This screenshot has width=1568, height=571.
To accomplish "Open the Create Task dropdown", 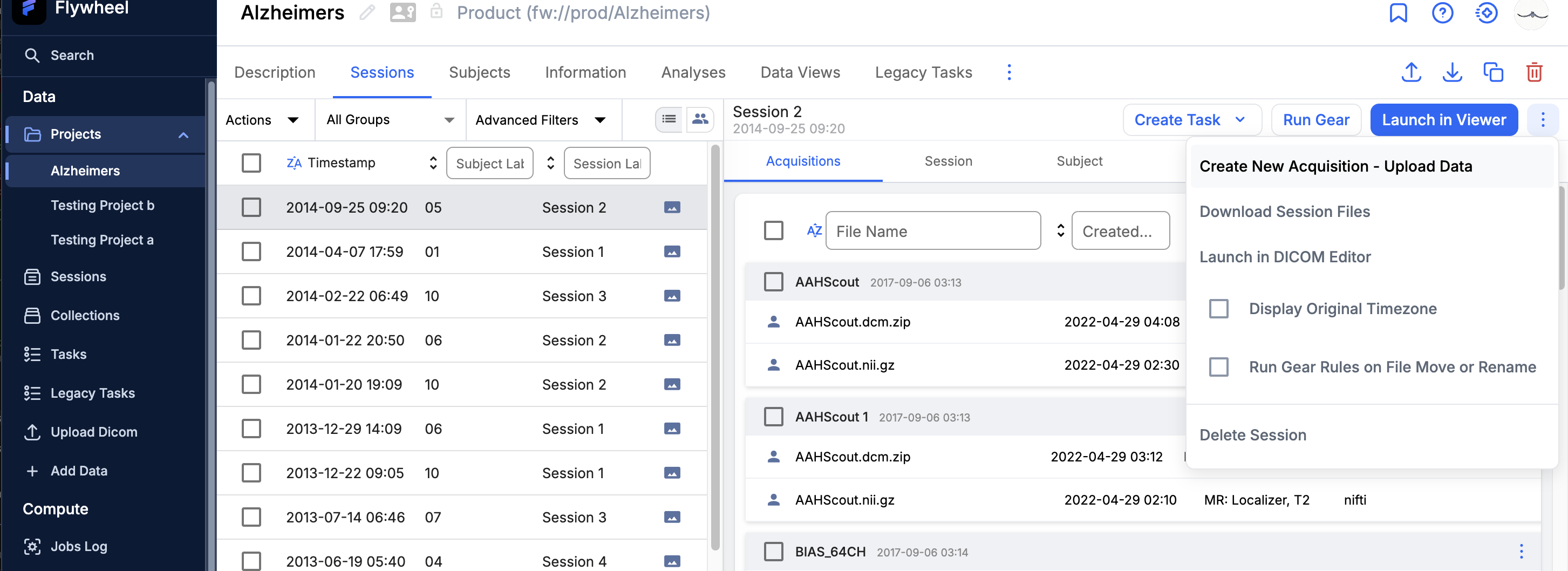I will coord(1191,120).
